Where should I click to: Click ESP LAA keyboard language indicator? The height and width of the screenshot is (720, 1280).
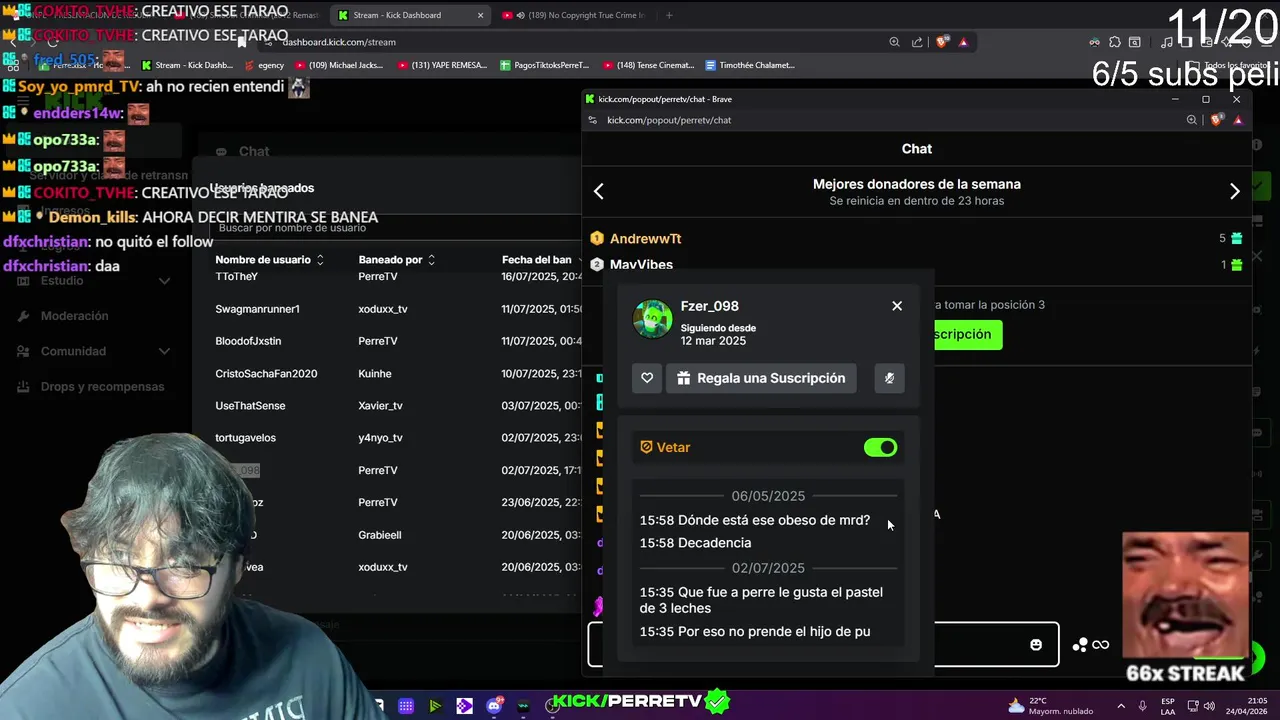coord(1167,706)
